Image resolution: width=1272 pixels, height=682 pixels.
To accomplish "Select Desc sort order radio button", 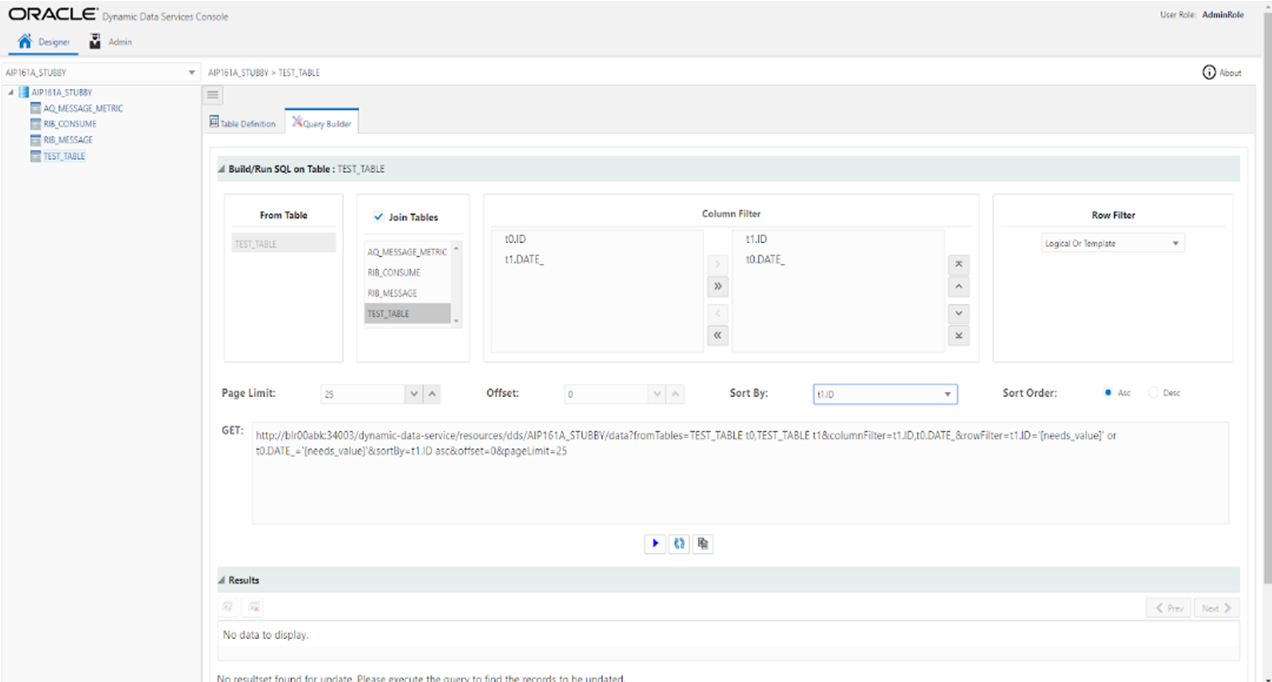I will click(x=1153, y=393).
